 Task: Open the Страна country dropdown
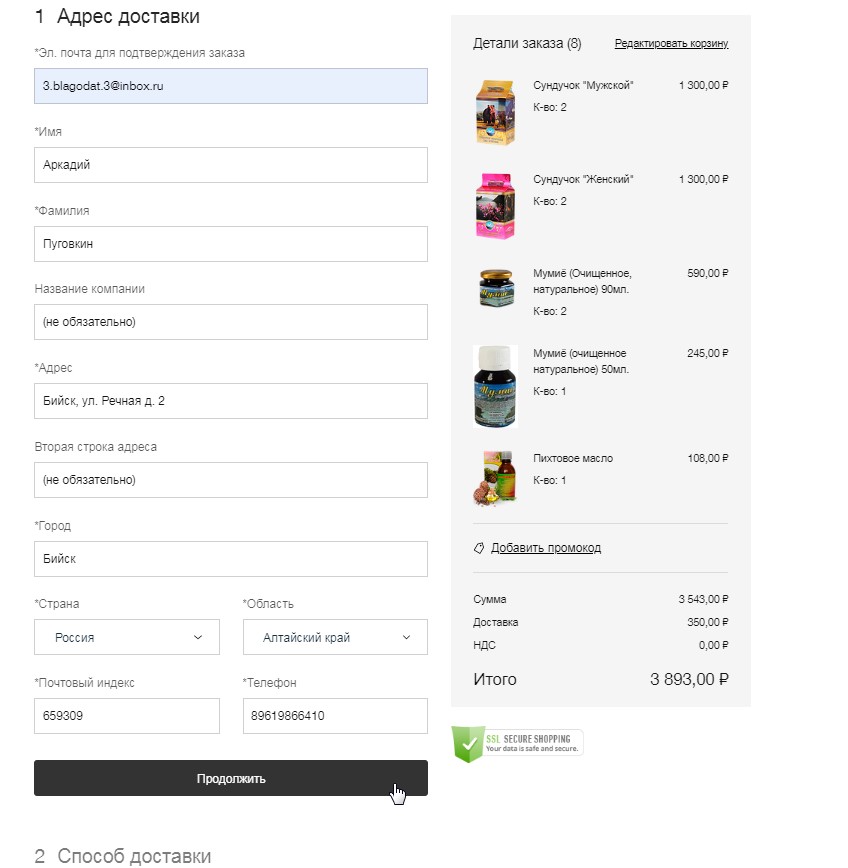[127, 637]
